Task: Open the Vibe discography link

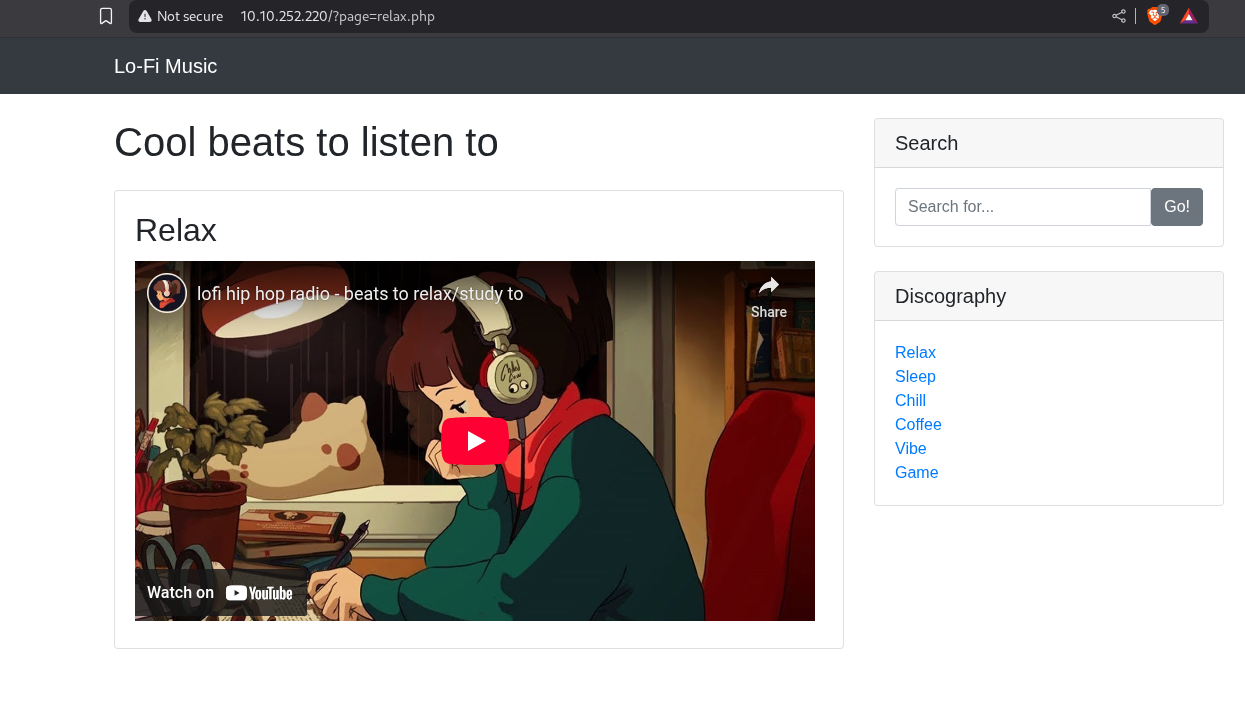Action: (910, 448)
